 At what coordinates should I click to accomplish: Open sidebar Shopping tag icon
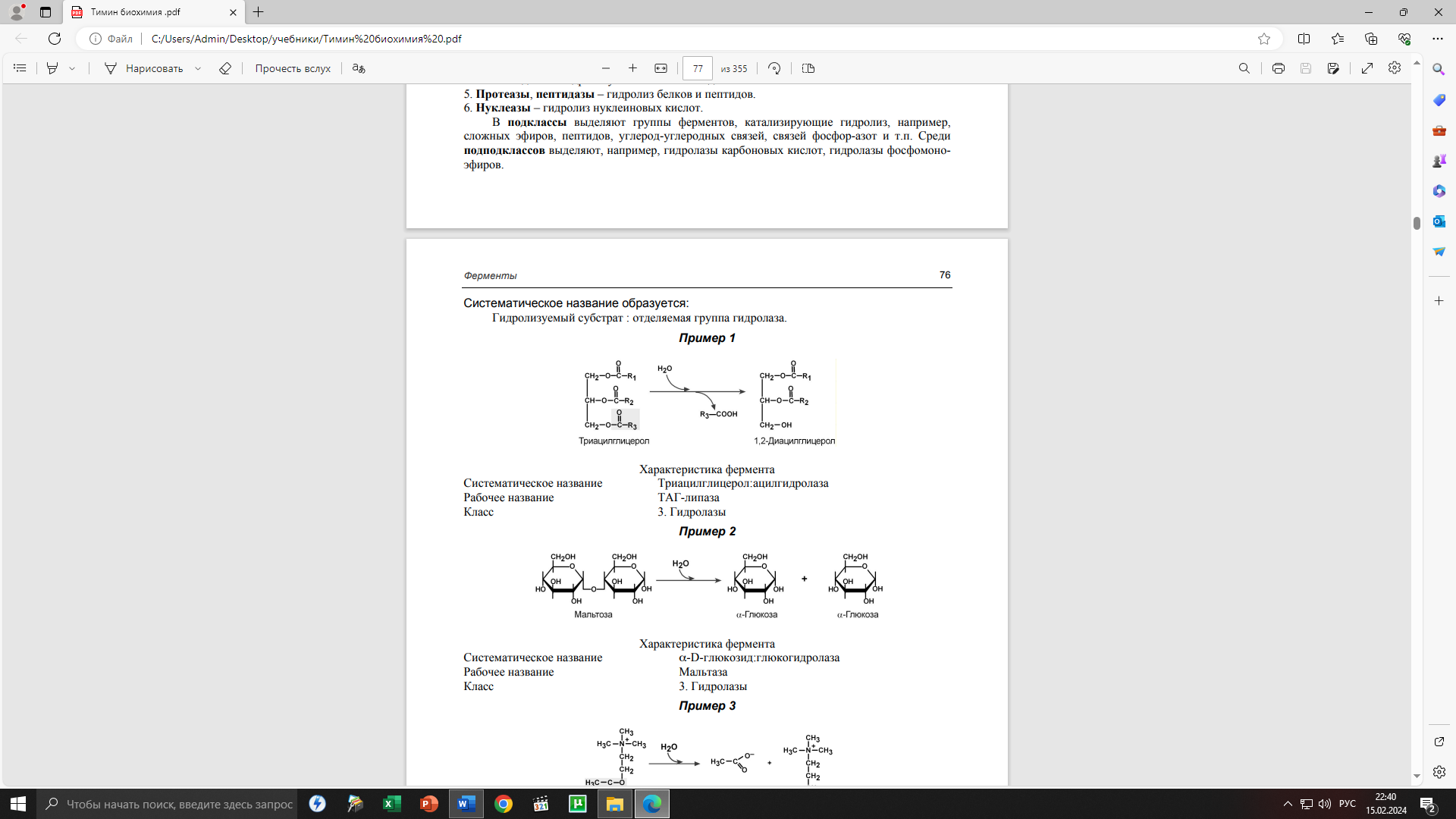pos(1439,99)
